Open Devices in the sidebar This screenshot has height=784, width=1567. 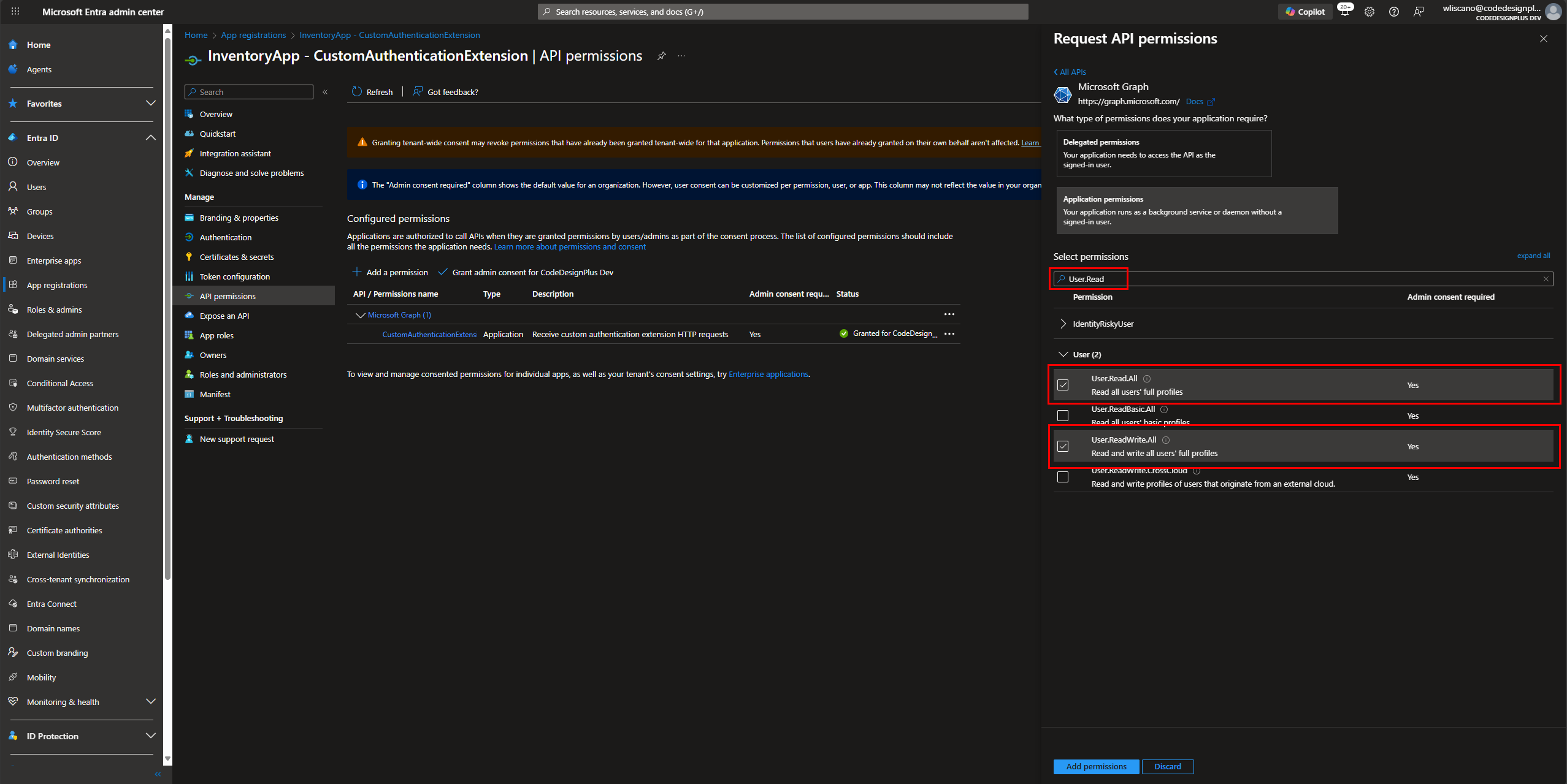(x=40, y=236)
